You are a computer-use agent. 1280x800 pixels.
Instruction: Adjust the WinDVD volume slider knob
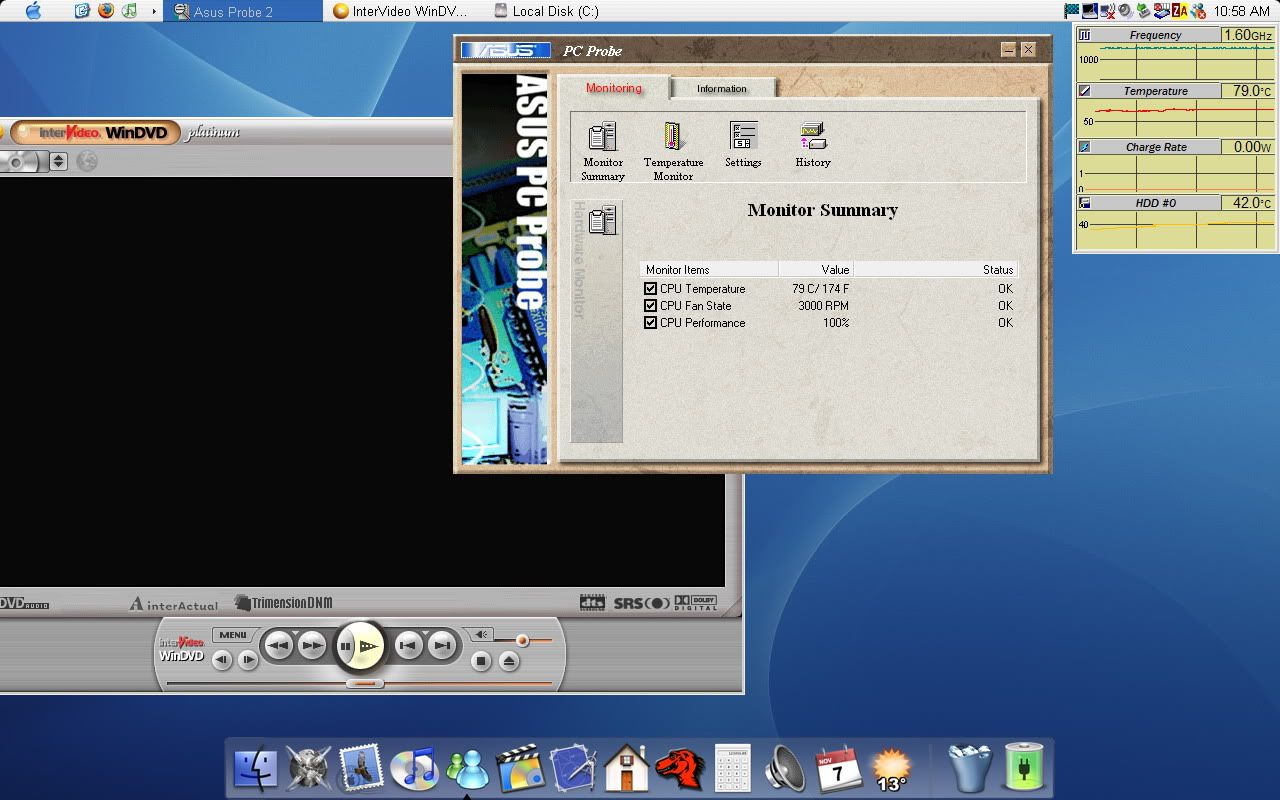522,640
